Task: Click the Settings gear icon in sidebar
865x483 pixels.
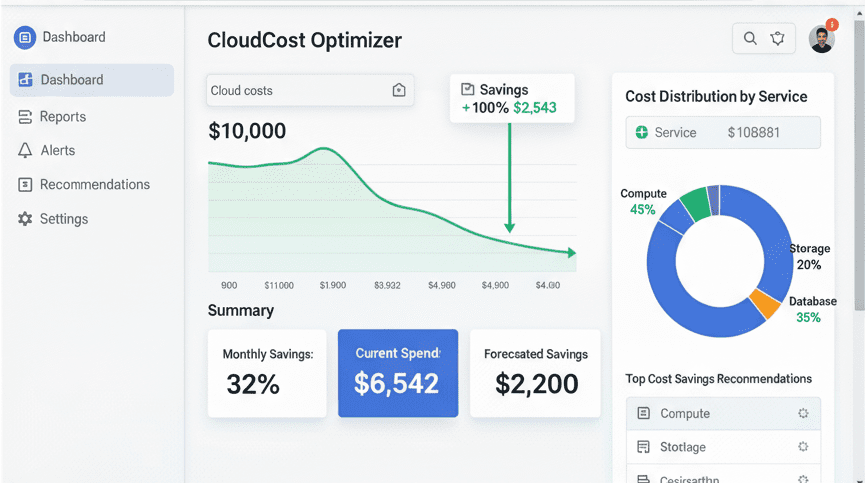Action: [25, 219]
